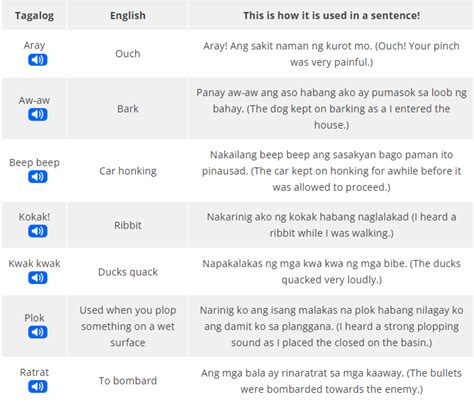474x402 pixels.
Task: Play audio for Kokak!
Action: coord(38,231)
